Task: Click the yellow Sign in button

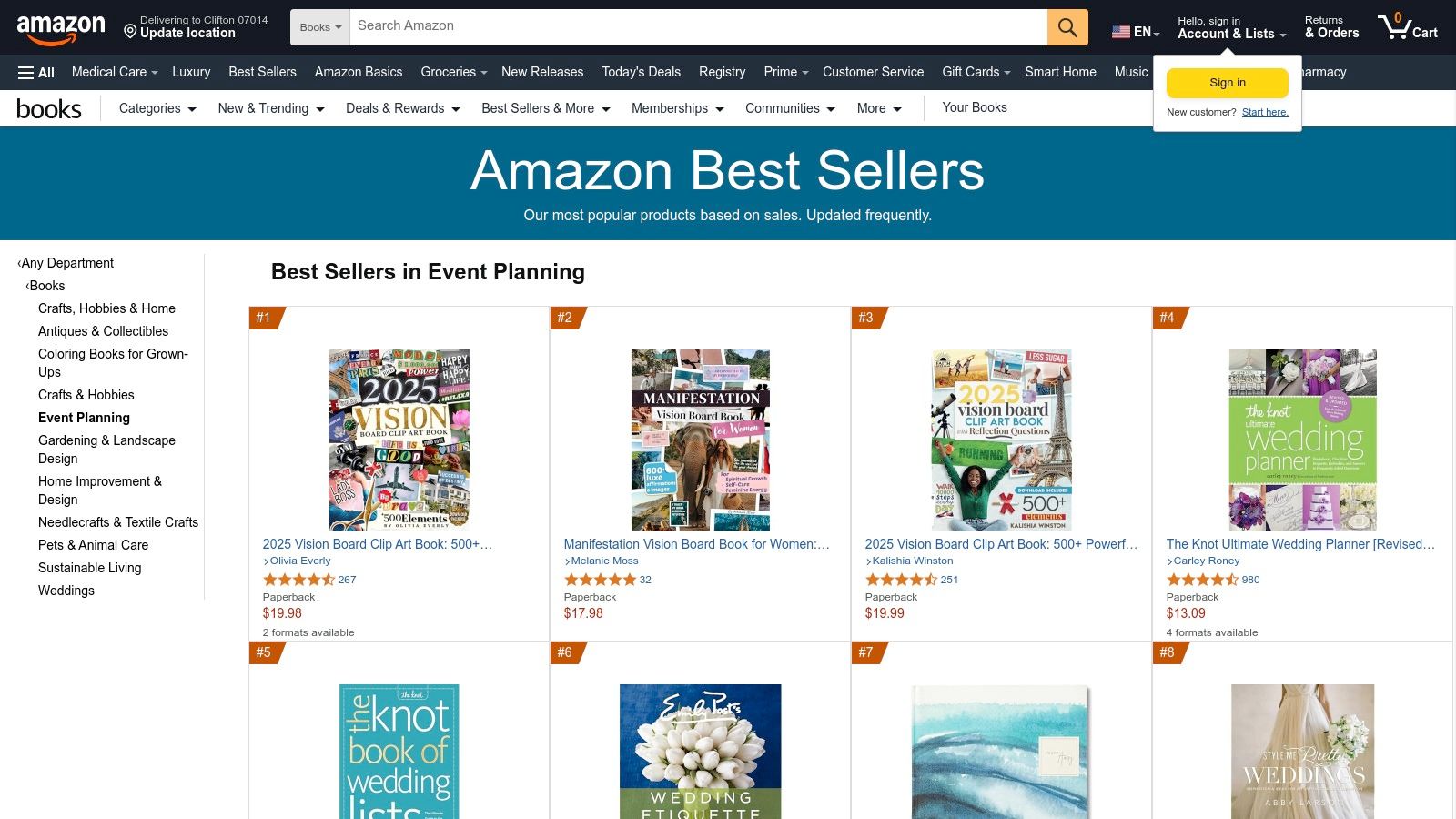Action: tap(1227, 82)
